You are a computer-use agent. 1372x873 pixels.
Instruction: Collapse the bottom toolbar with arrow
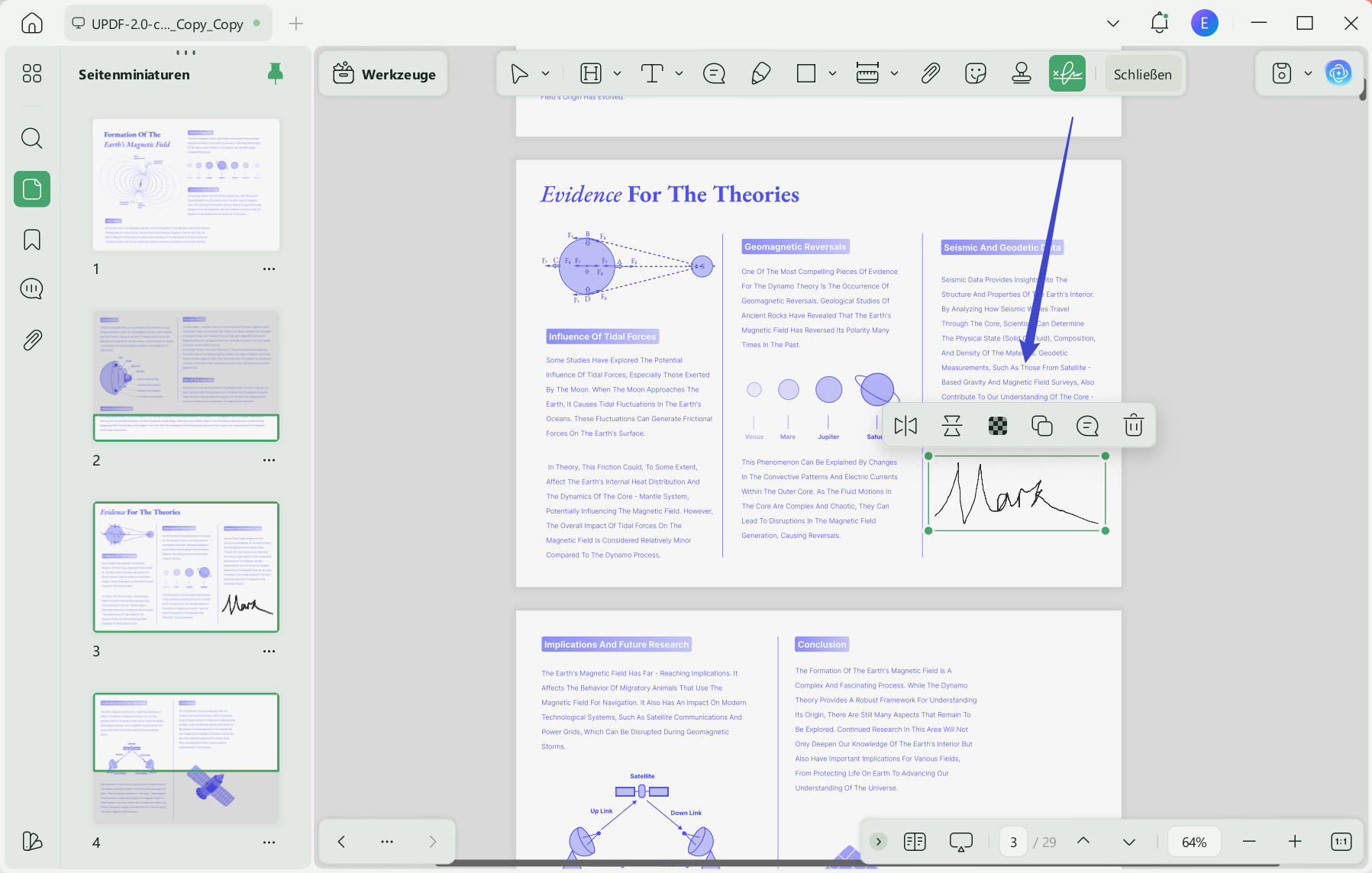point(879,842)
